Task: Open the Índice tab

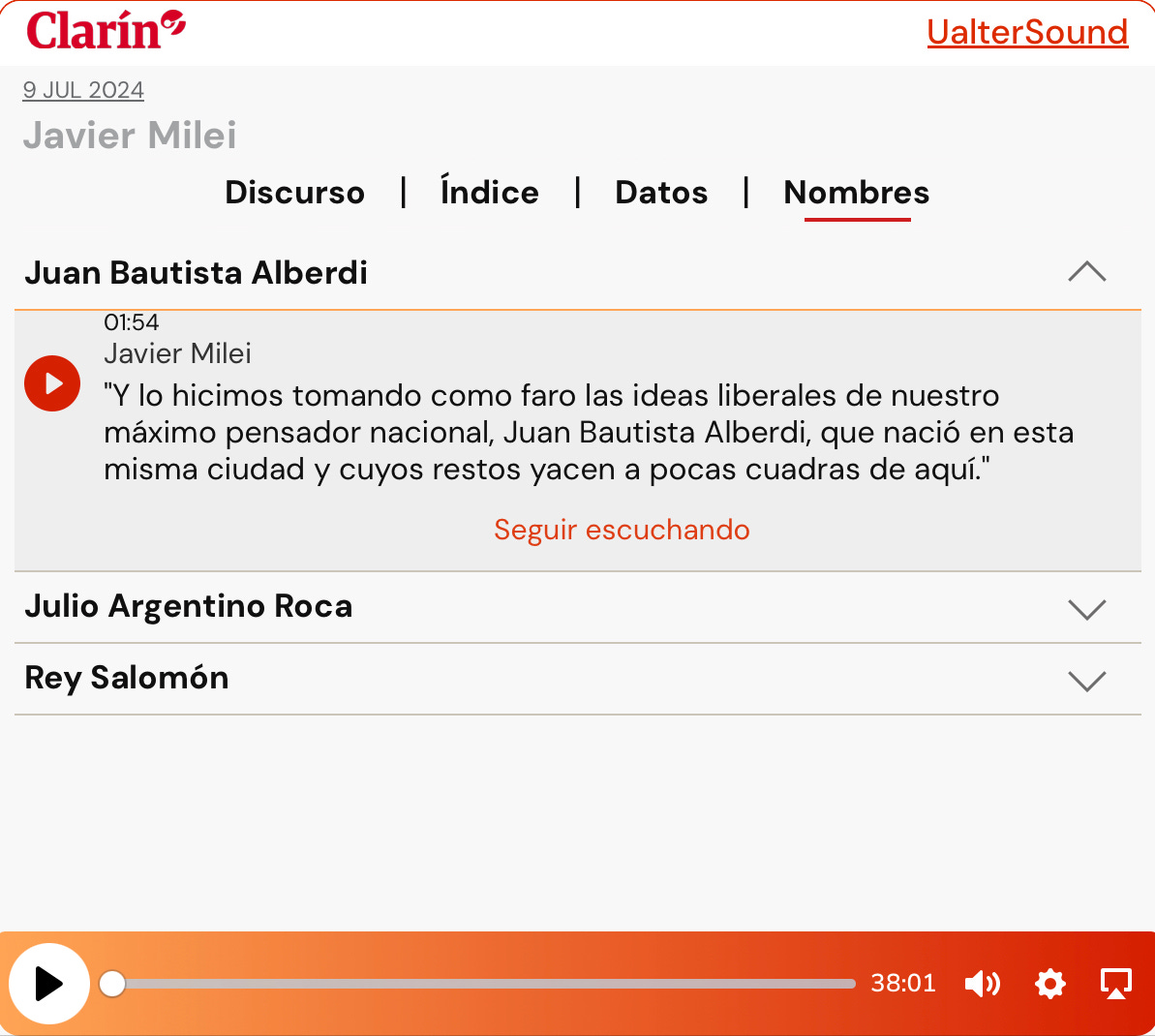Action: (x=490, y=191)
